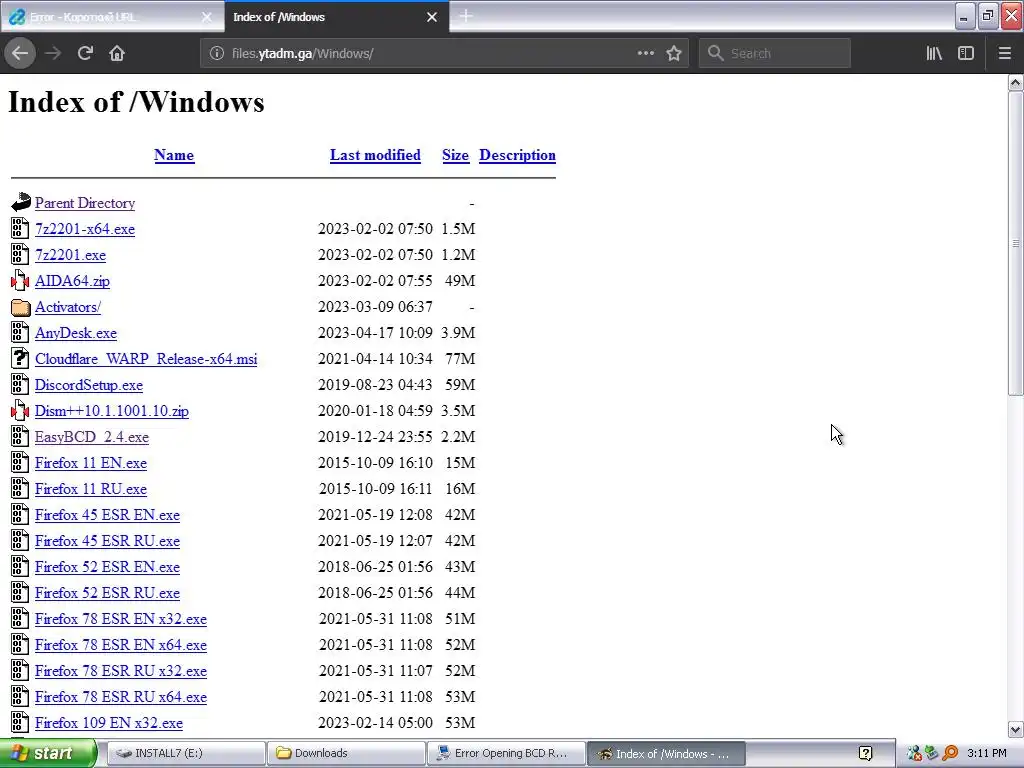Download Firefox 11 EN.exe

(91, 463)
